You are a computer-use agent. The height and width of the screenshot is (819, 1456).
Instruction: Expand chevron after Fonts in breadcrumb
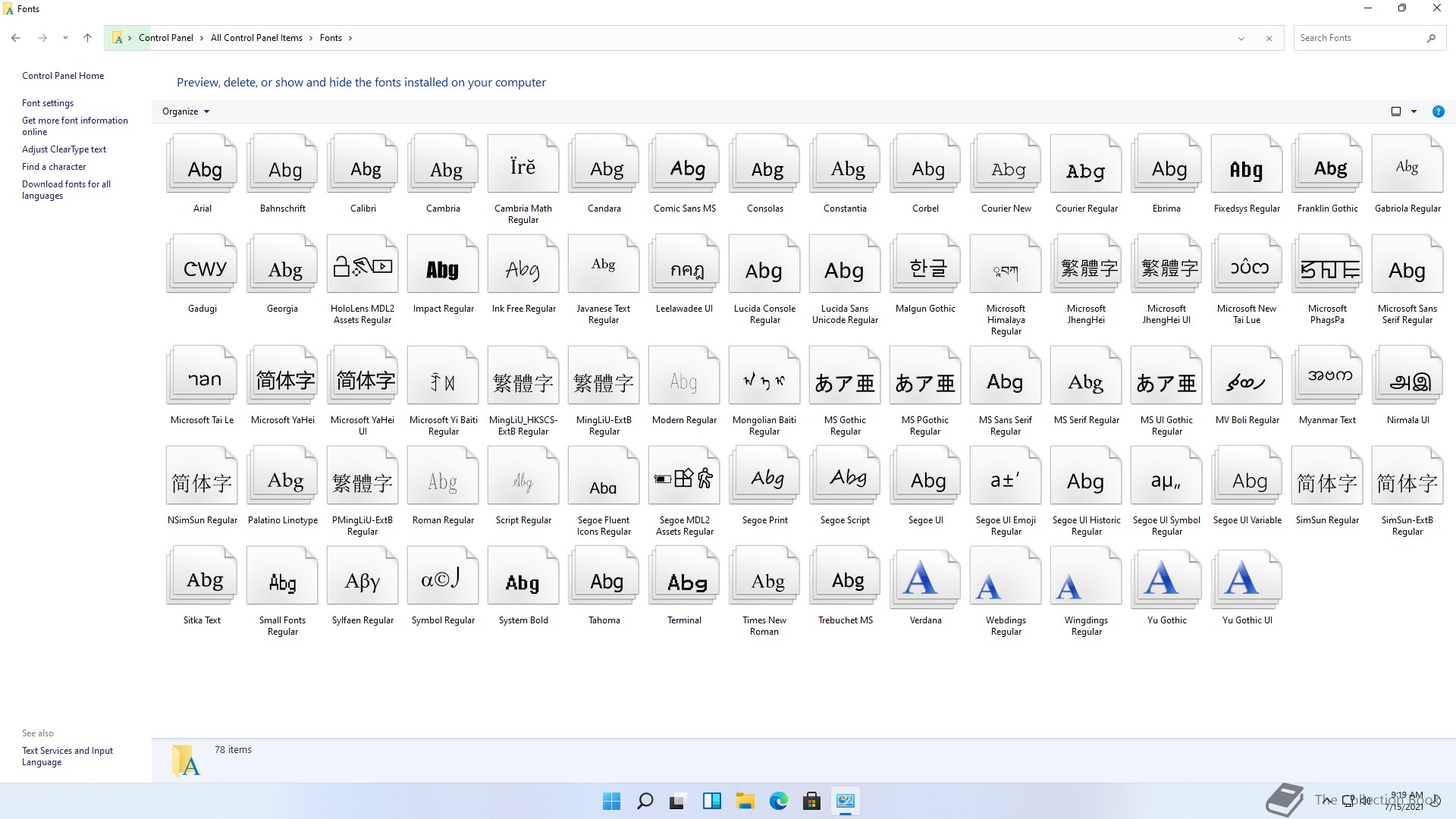[x=350, y=38]
